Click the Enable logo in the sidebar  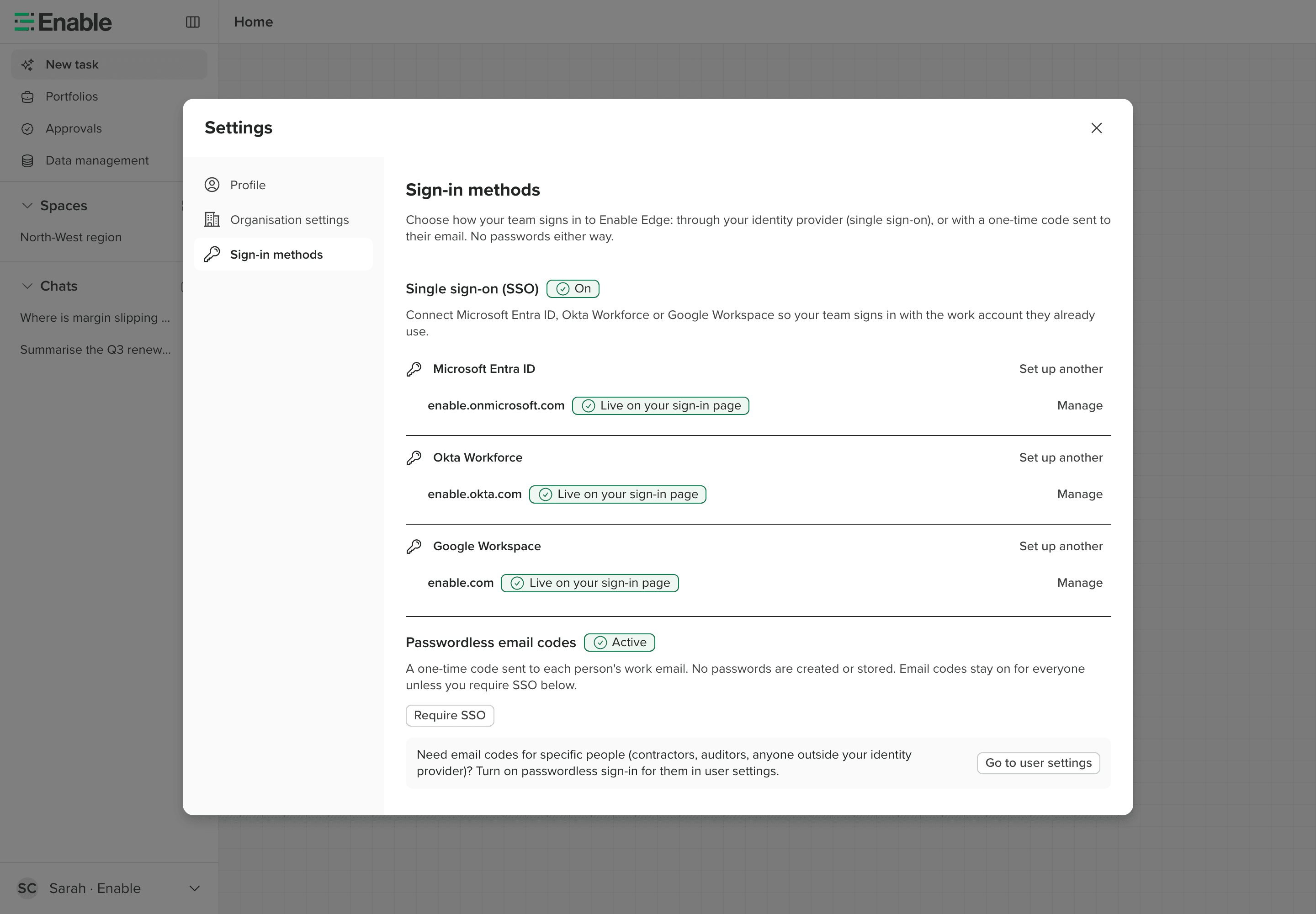pos(63,22)
